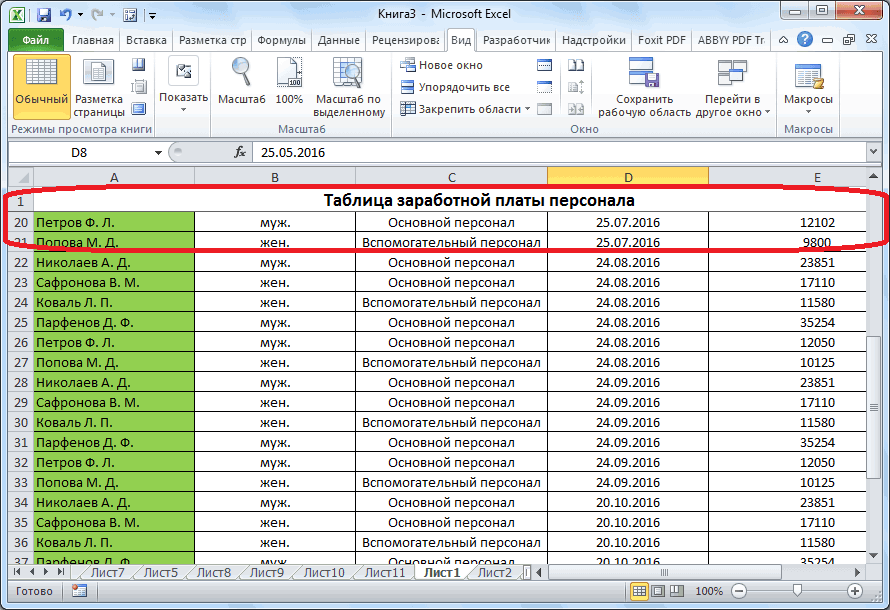Open the Формулы ribbon tab
The image size is (890, 610).
[281, 40]
